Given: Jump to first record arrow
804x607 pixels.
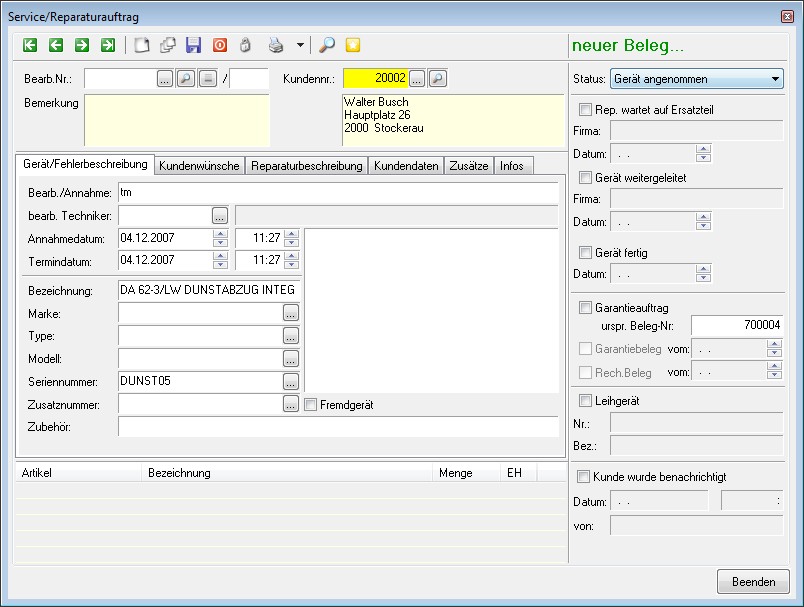Looking at the screenshot, I should click(30, 45).
